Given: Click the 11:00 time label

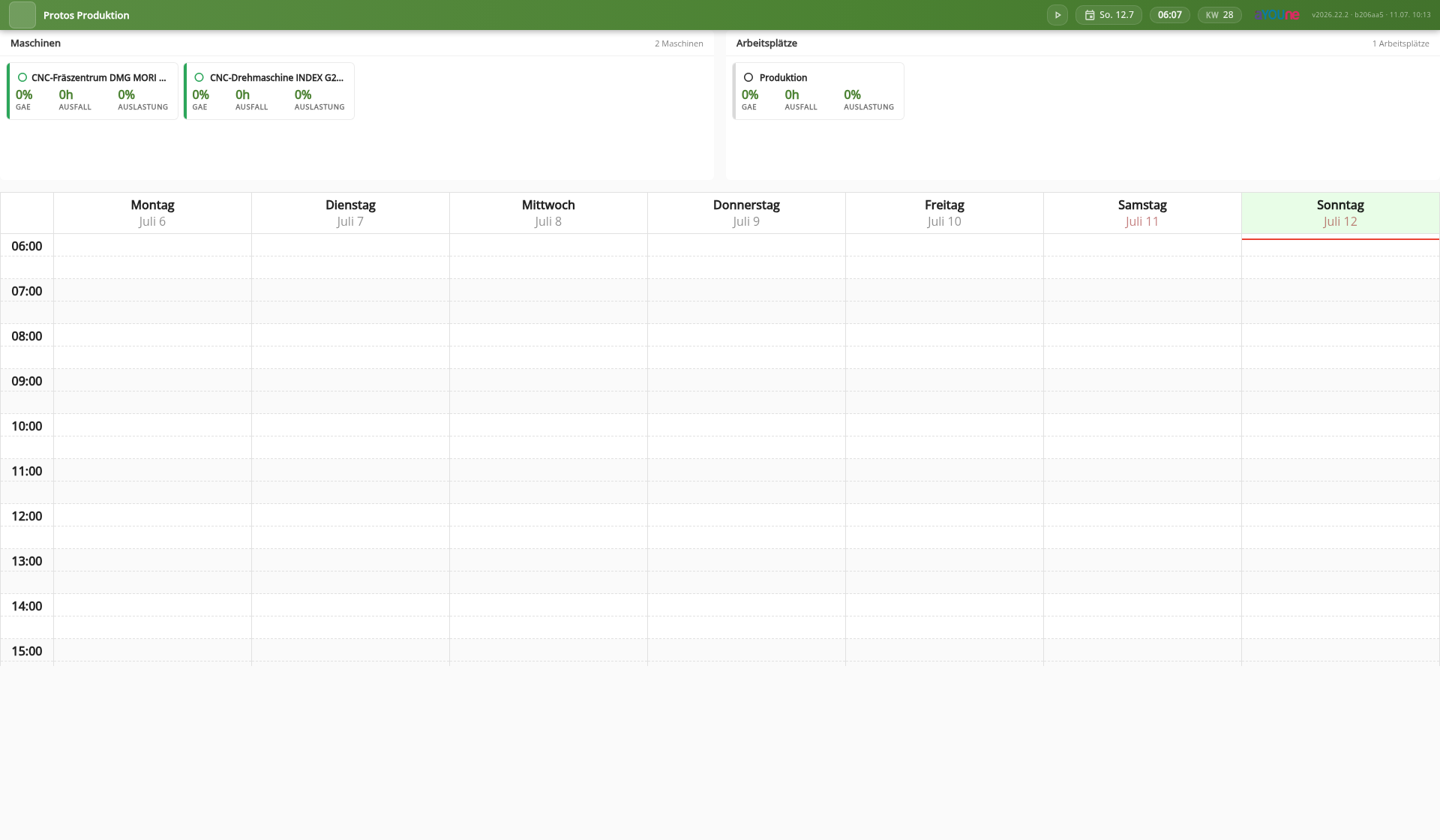Looking at the screenshot, I should (x=27, y=471).
